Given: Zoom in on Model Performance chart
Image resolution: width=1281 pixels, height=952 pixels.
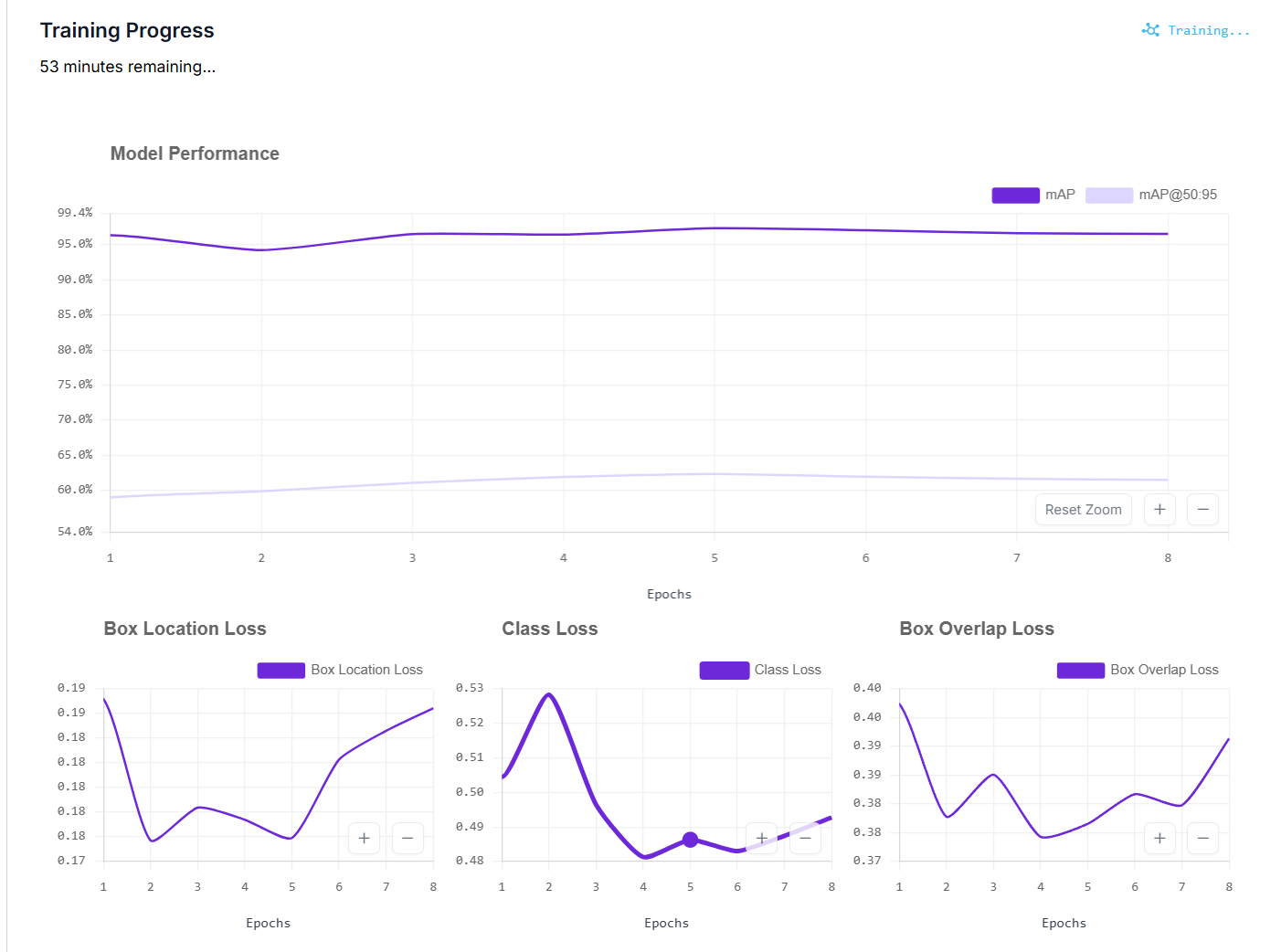Looking at the screenshot, I should tap(1159, 509).
